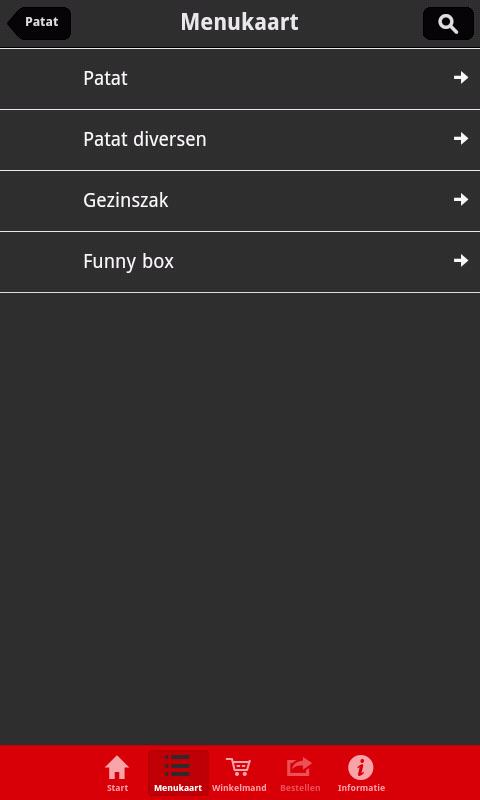This screenshot has width=480, height=800.
Task: Tap the Bestellen share icon
Action: pos(299,767)
